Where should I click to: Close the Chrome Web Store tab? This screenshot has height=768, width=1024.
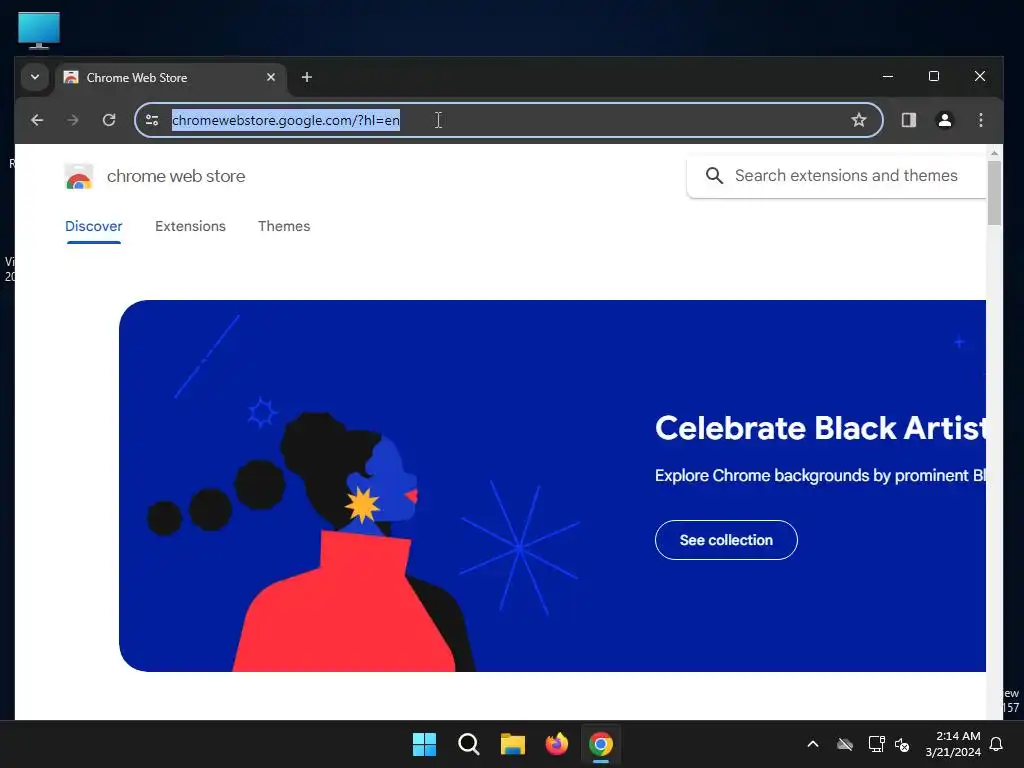270,77
